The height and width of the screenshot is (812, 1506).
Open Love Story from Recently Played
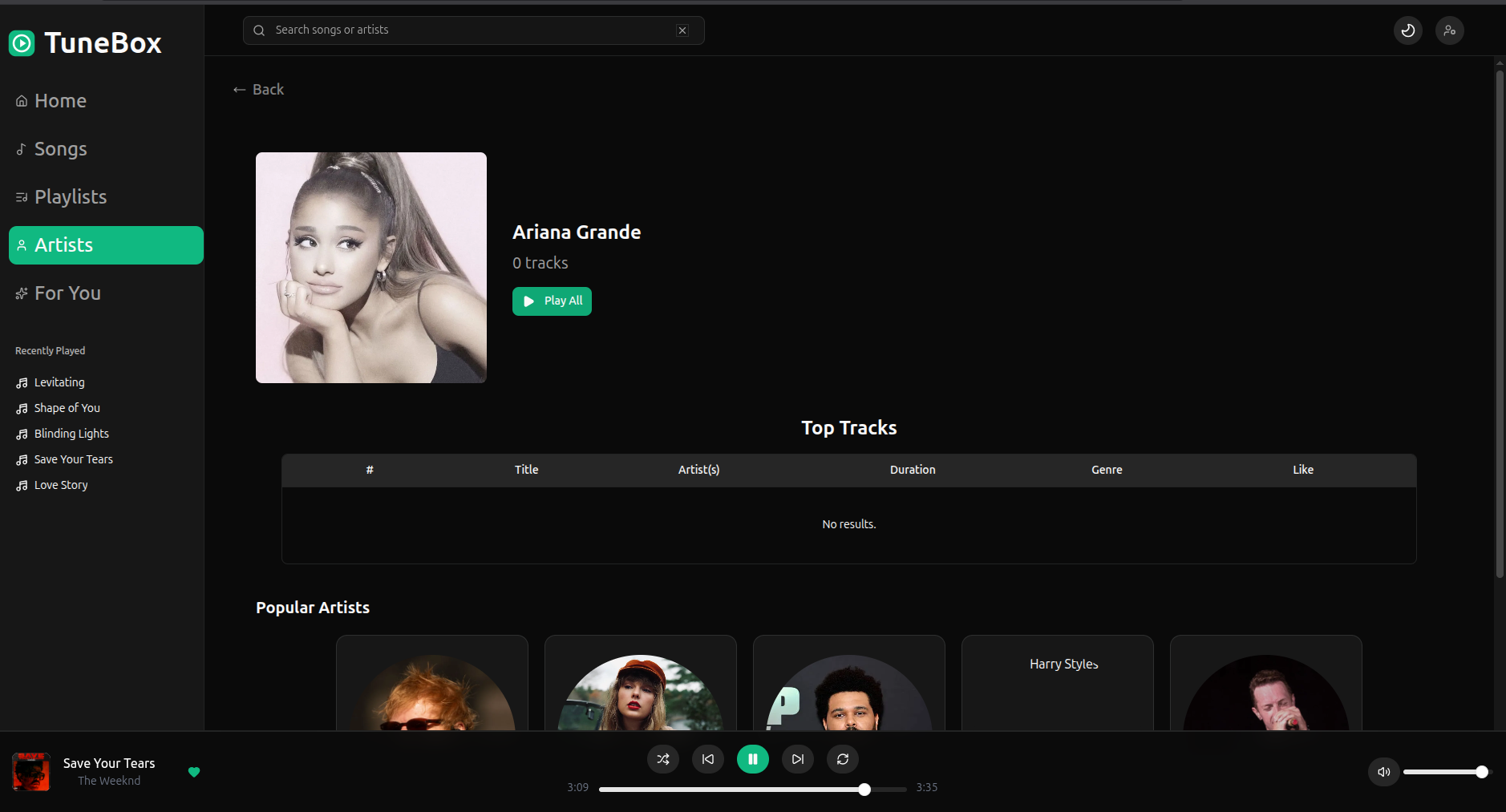coord(60,484)
